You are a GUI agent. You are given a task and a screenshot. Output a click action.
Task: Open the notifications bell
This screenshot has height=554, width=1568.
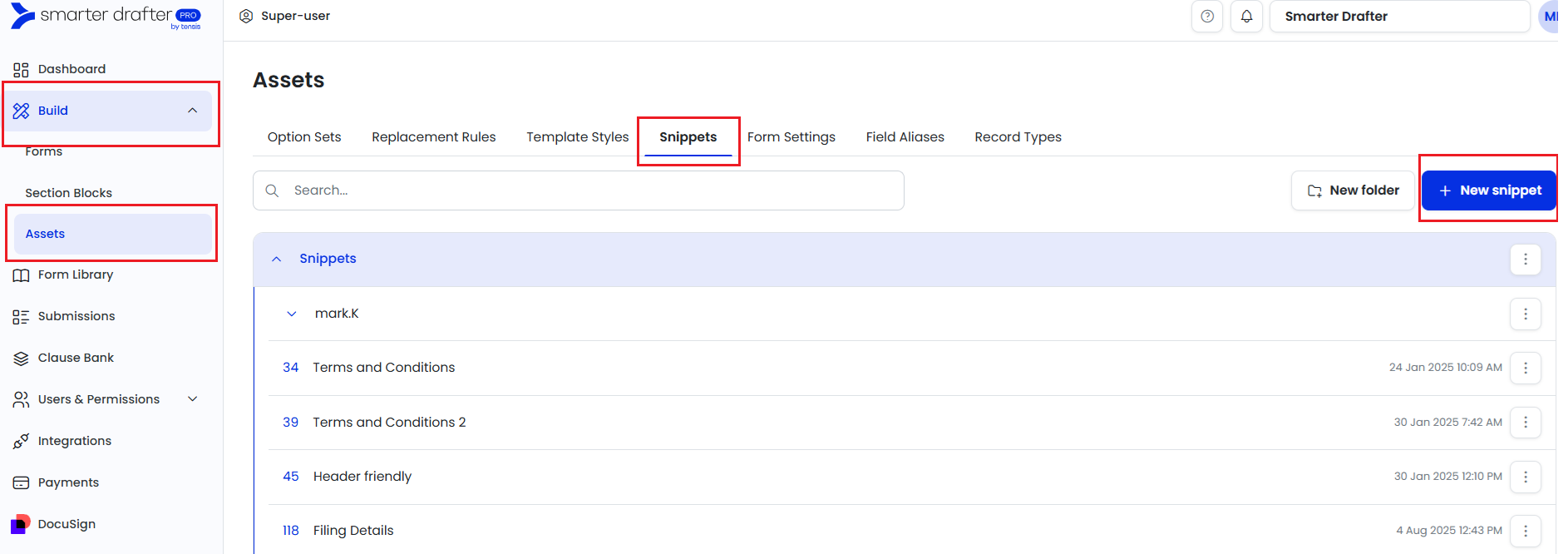tap(1246, 17)
